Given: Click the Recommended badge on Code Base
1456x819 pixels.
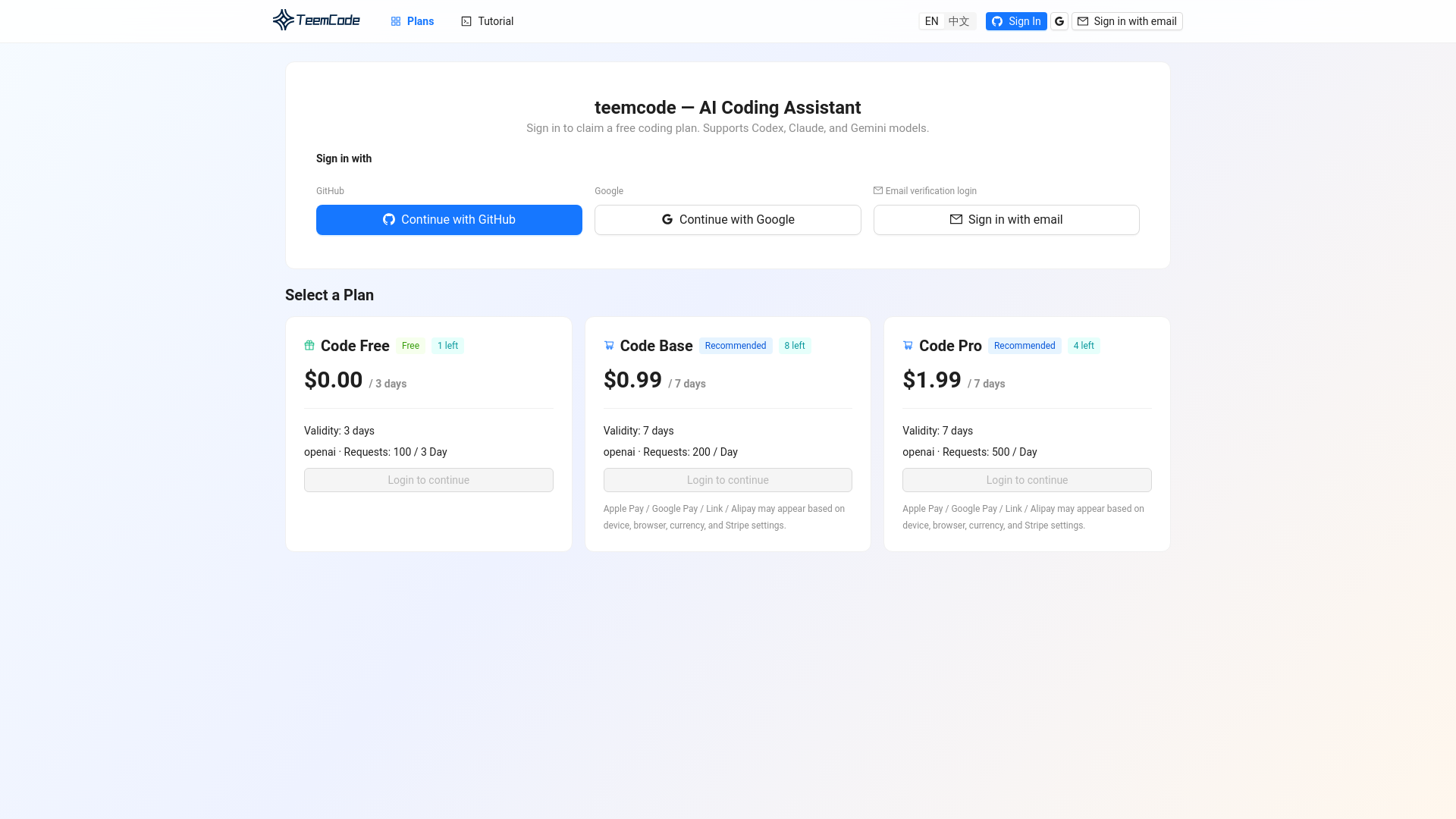Looking at the screenshot, I should coord(736,346).
